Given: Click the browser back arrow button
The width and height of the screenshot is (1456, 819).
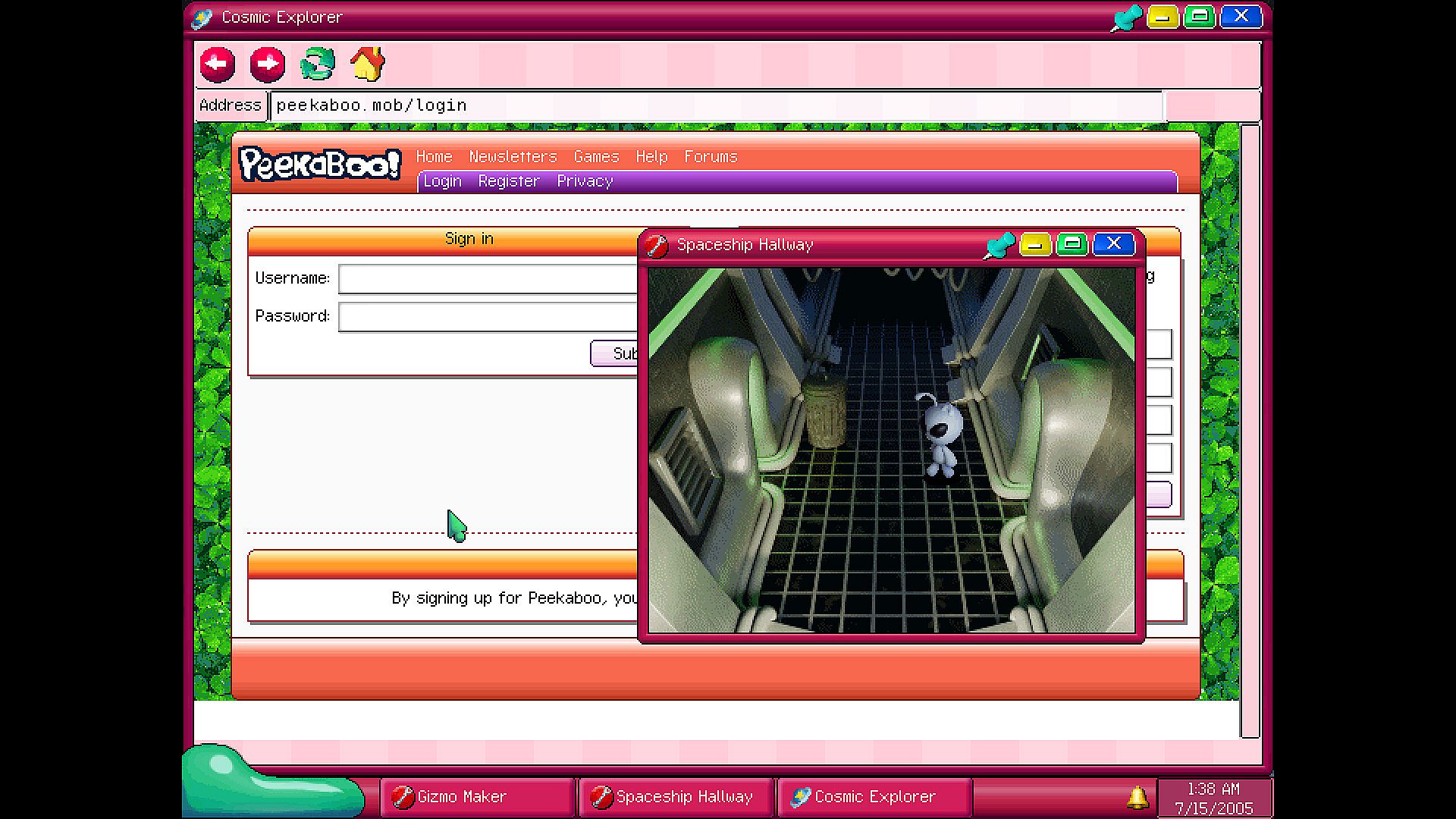Looking at the screenshot, I should (x=218, y=64).
